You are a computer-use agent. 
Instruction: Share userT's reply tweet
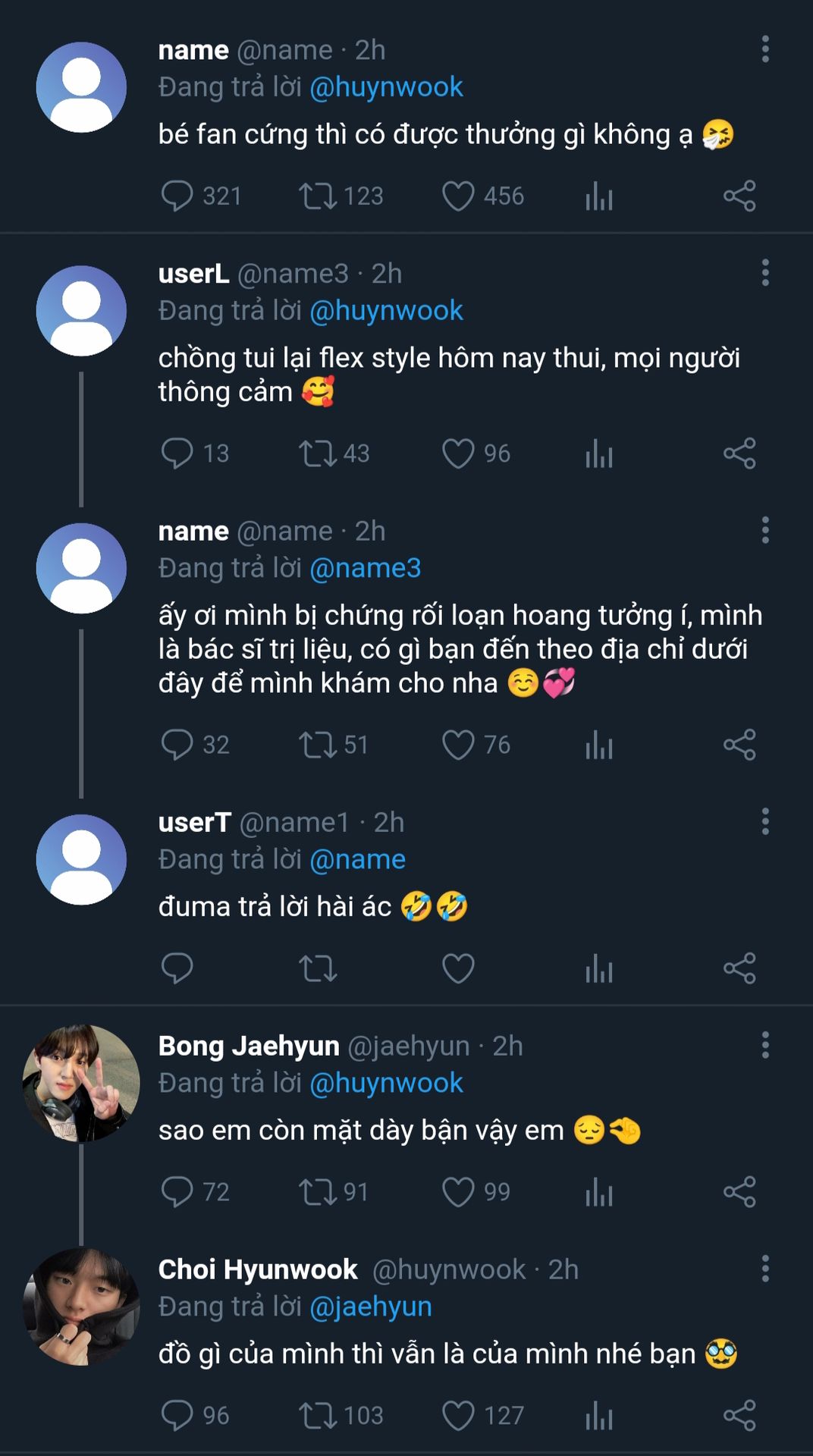[x=739, y=968]
